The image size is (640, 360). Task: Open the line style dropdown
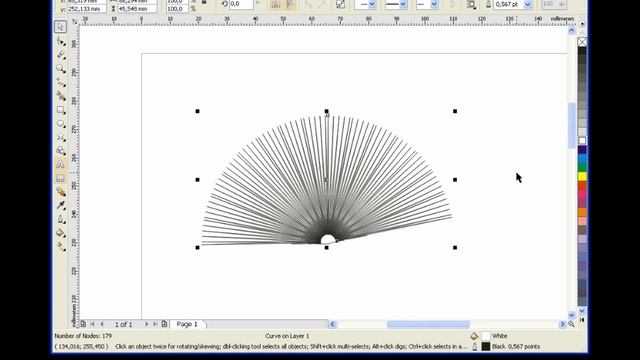tap(403, 4)
